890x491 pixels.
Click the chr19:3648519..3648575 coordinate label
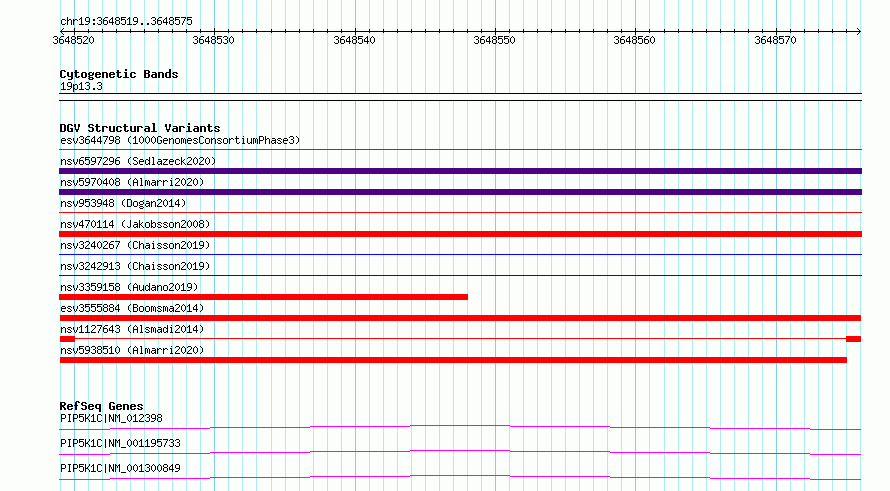tap(126, 21)
